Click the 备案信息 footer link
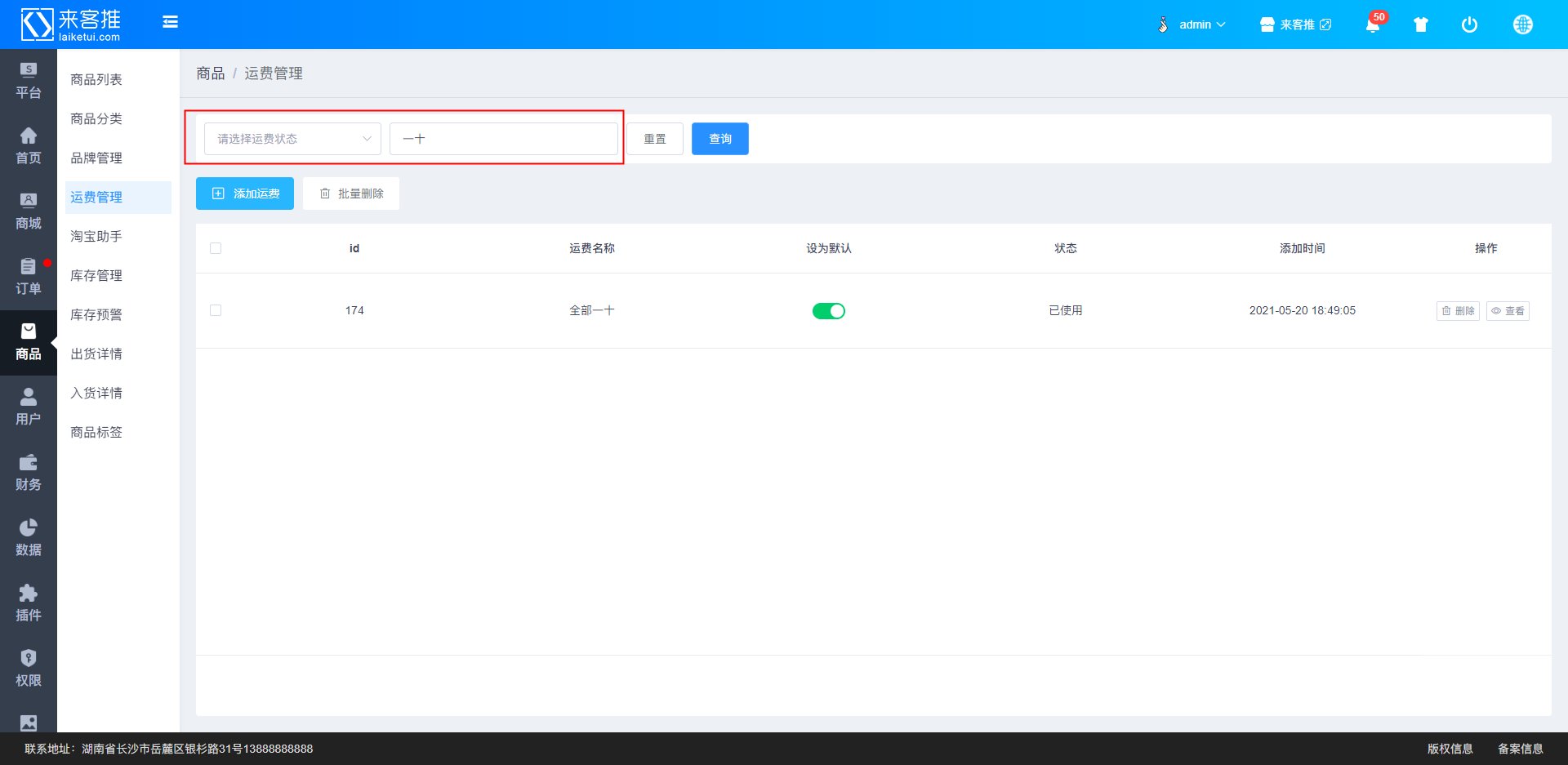Image resolution: width=1568 pixels, height=765 pixels. [1520, 749]
